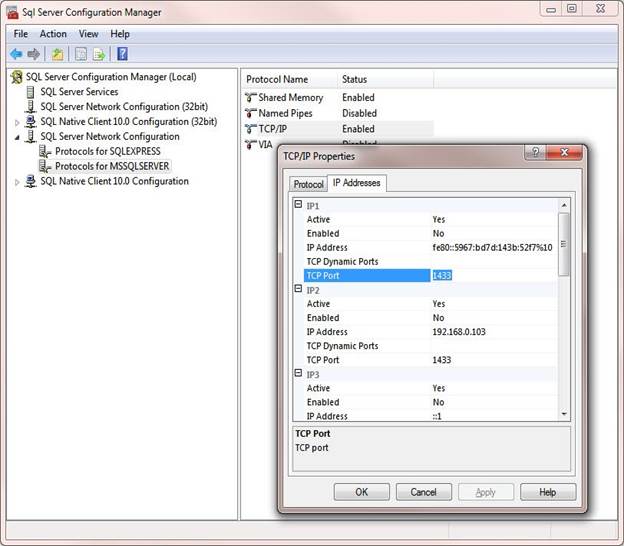
Task: Click scrollbar down arrow in properties list
Action: (x=564, y=414)
